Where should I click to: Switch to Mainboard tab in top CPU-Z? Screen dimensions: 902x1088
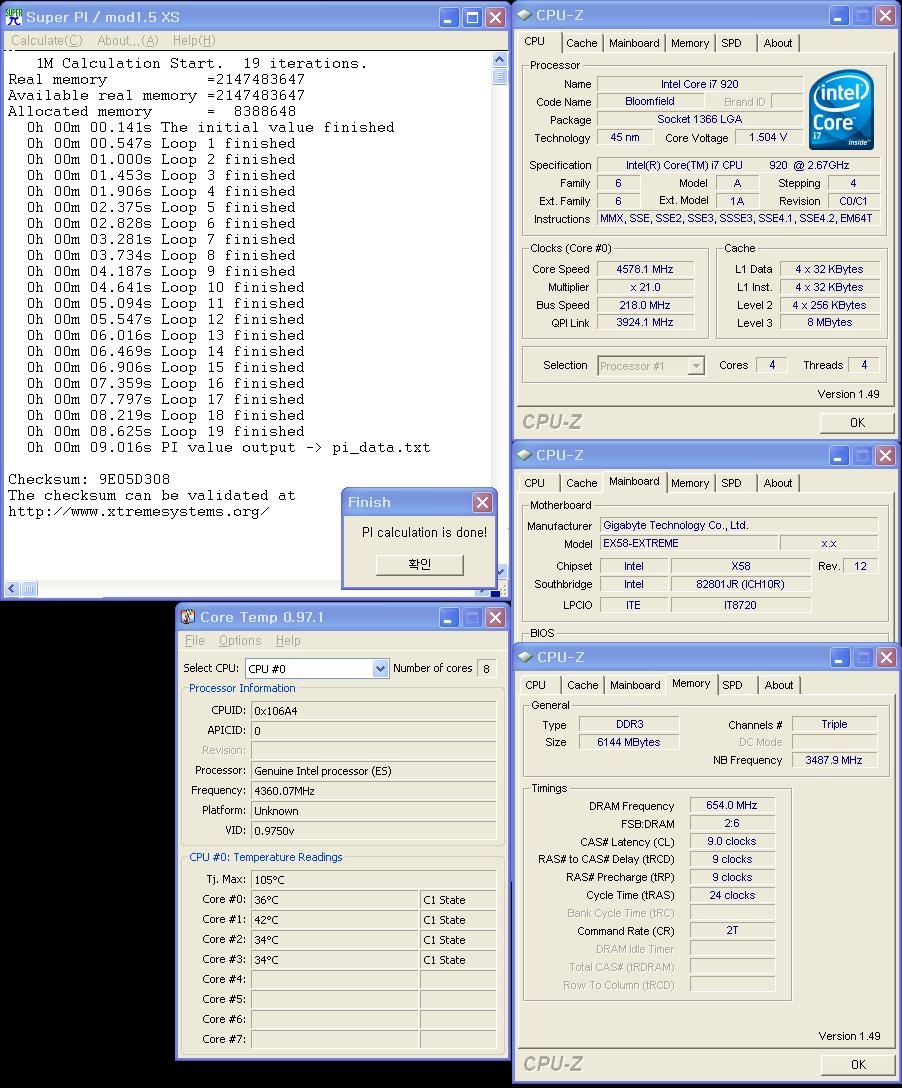634,43
